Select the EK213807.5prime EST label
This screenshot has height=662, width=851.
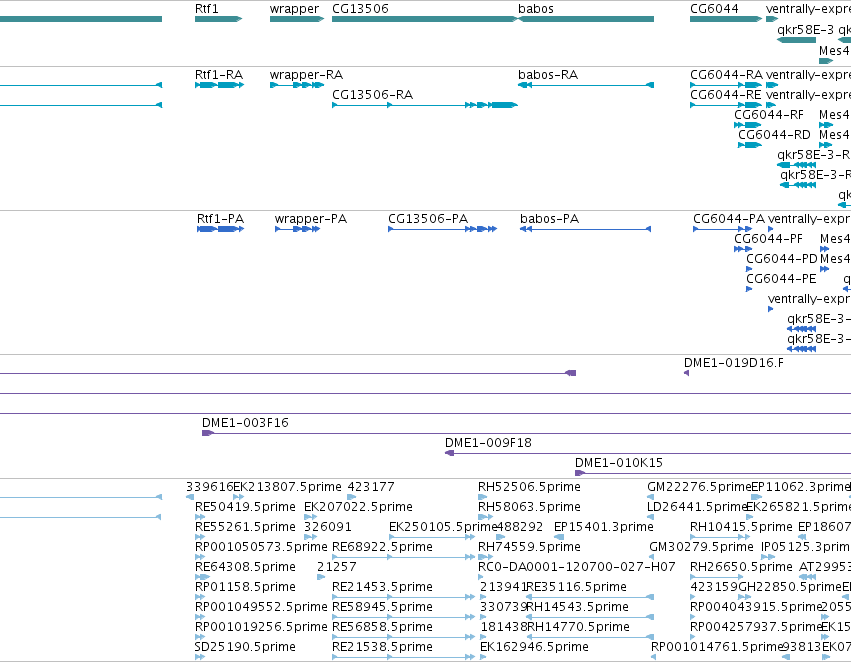pos(288,487)
